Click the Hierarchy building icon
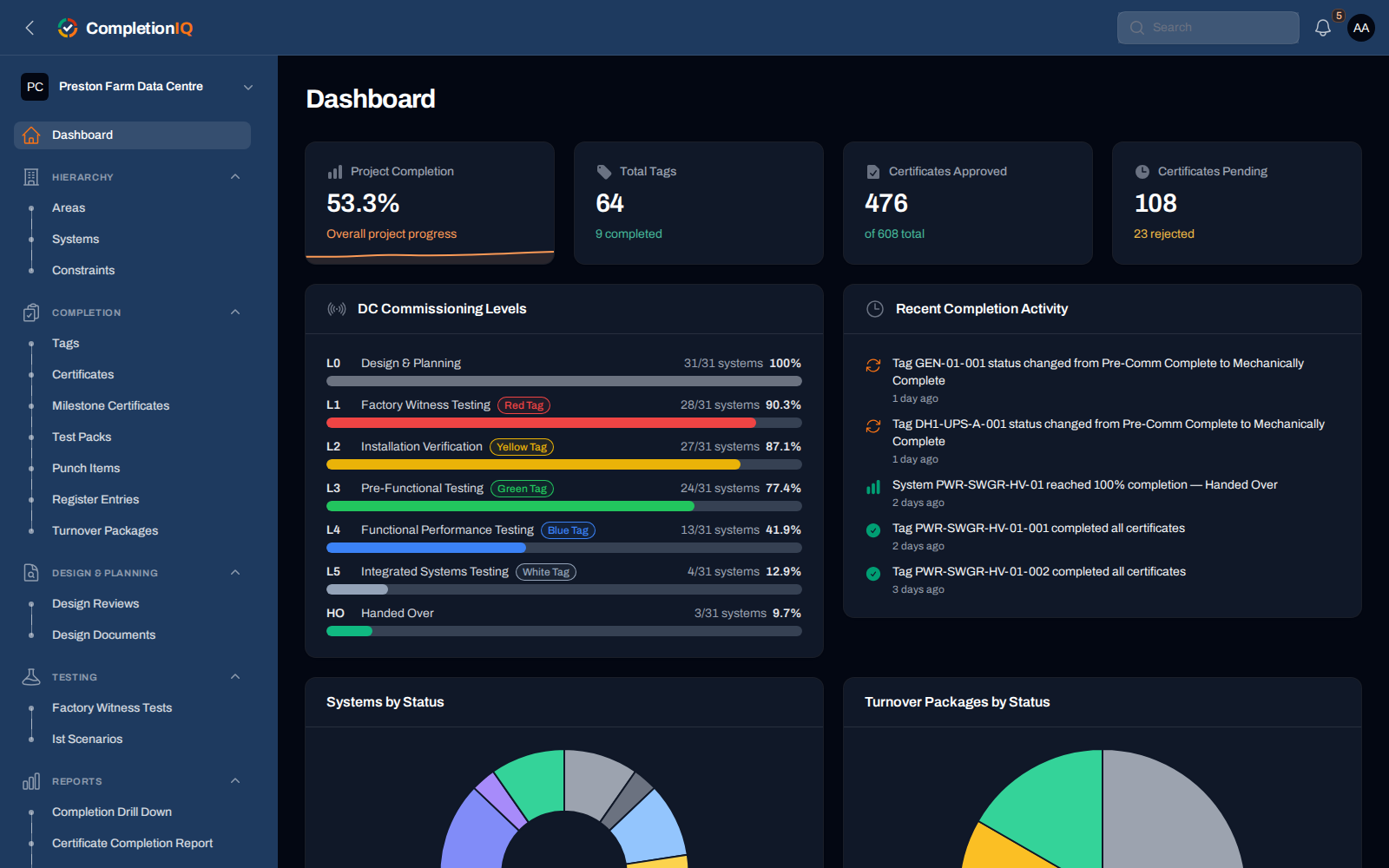The image size is (1389, 868). pos(31,177)
